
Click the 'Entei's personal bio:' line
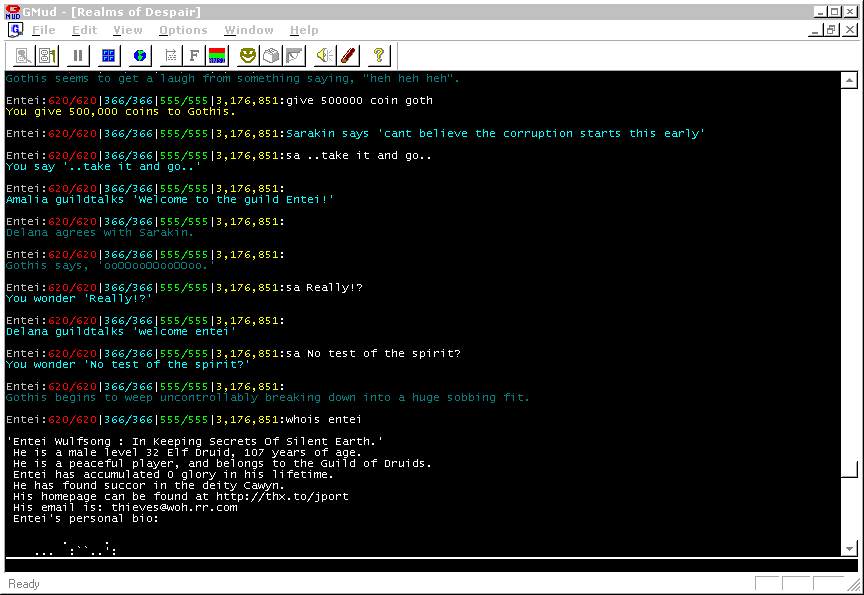[85, 518]
